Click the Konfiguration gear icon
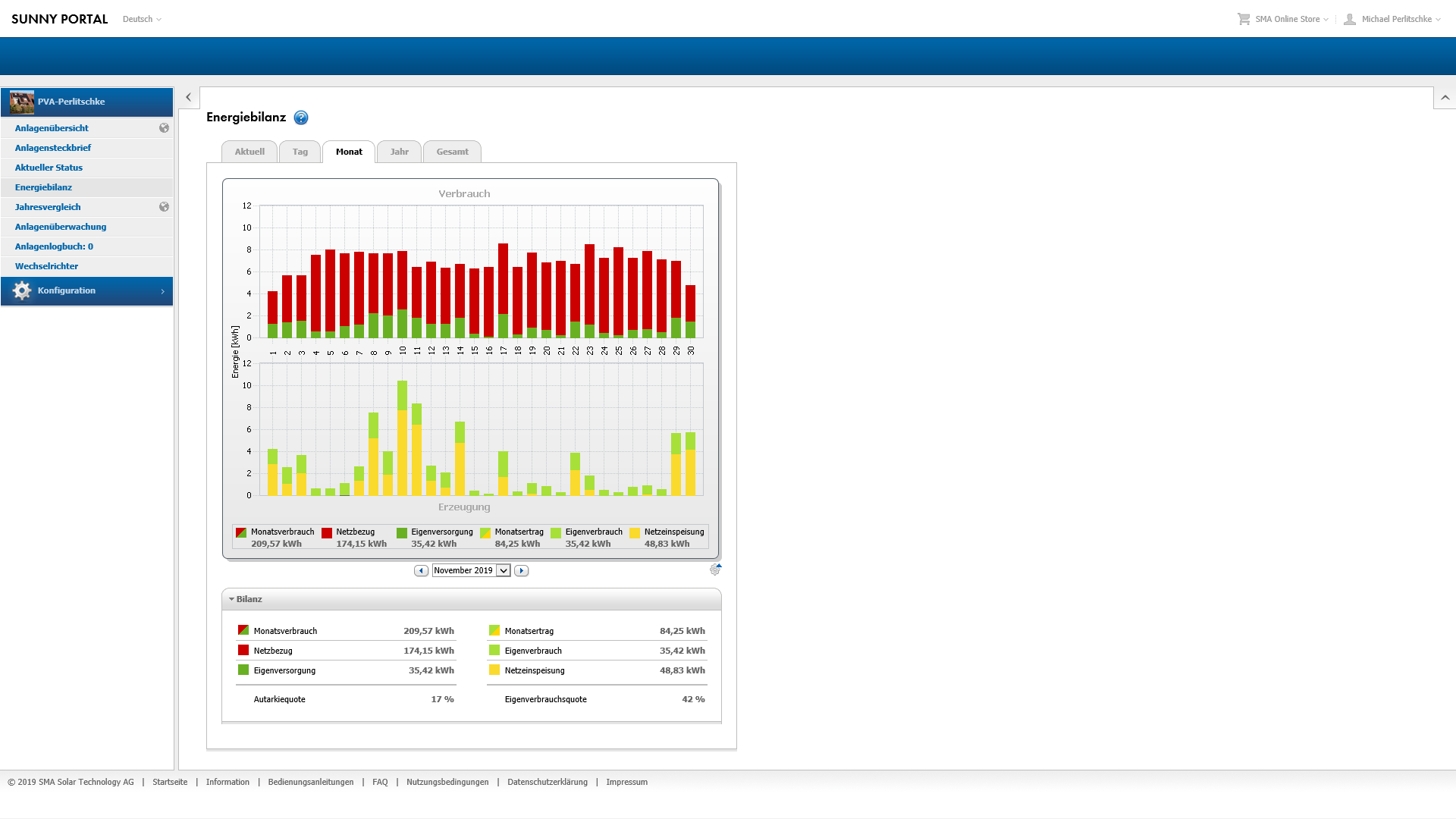This screenshot has height=819, width=1456. click(x=22, y=290)
